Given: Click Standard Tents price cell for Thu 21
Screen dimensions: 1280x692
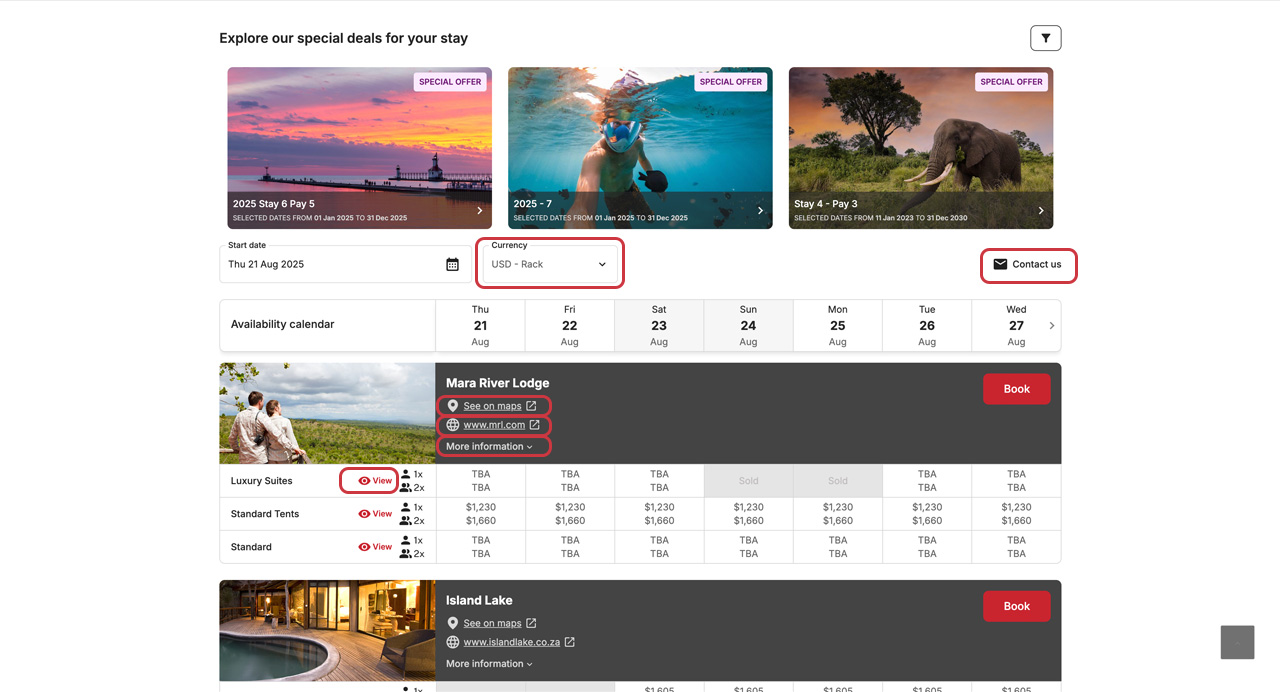Looking at the screenshot, I should pyautogui.click(x=480, y=514).
